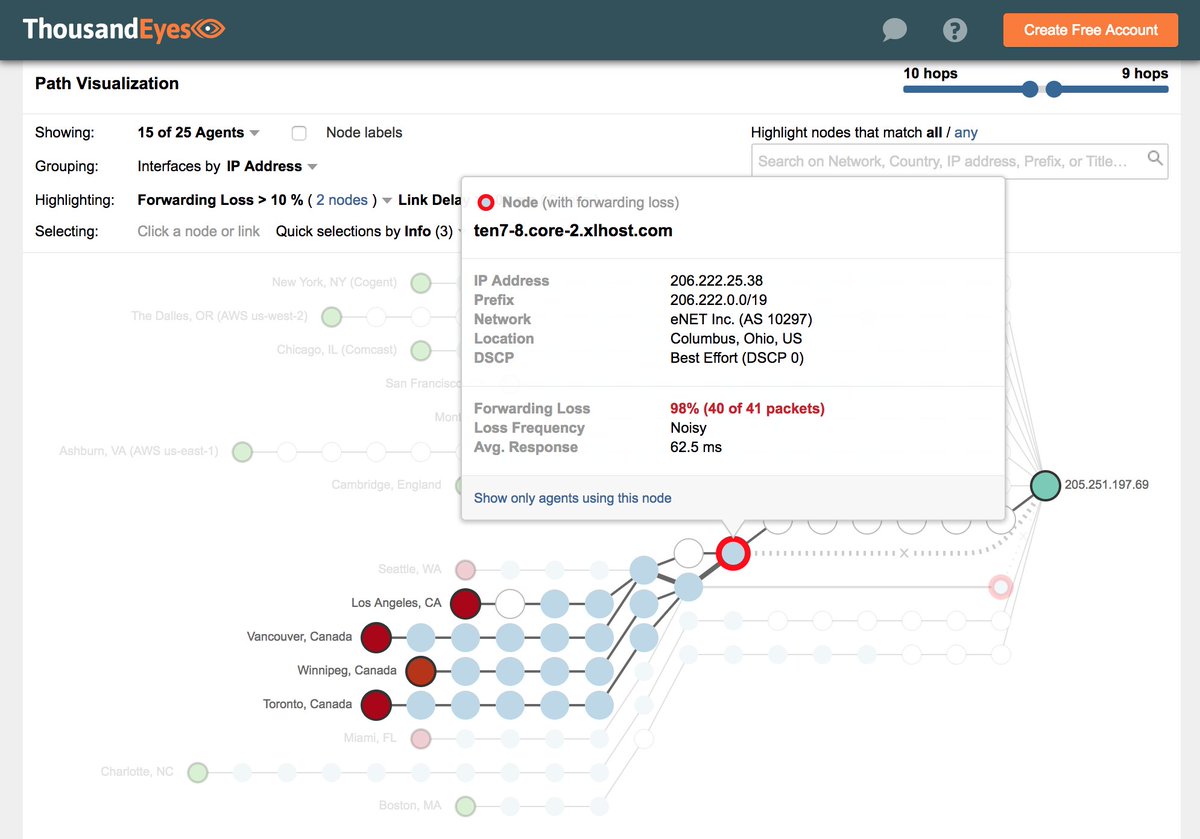Click the 98% forwarding loss value

coord(747,409)
